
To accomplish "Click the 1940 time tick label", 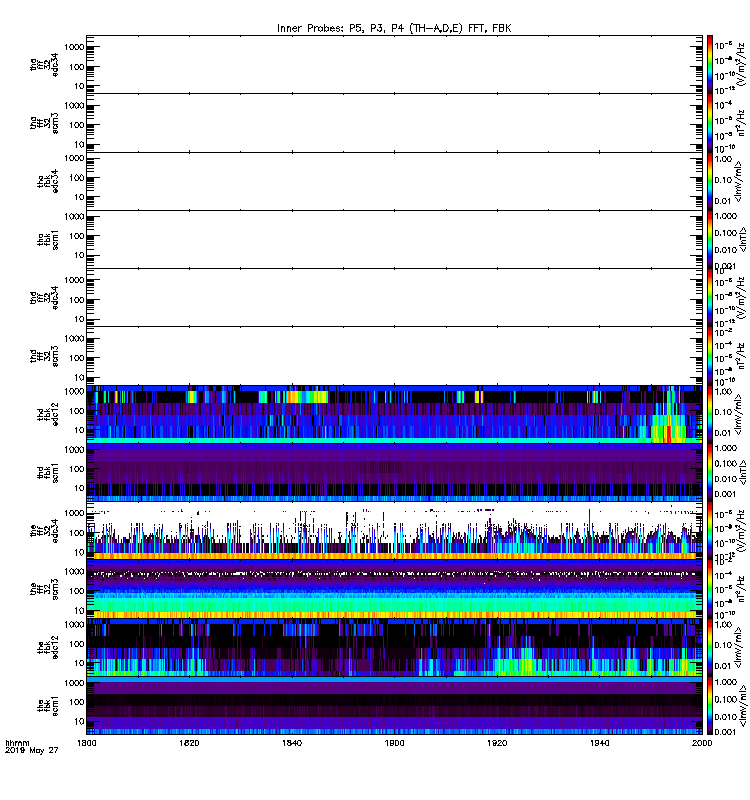I will (599, 743).
